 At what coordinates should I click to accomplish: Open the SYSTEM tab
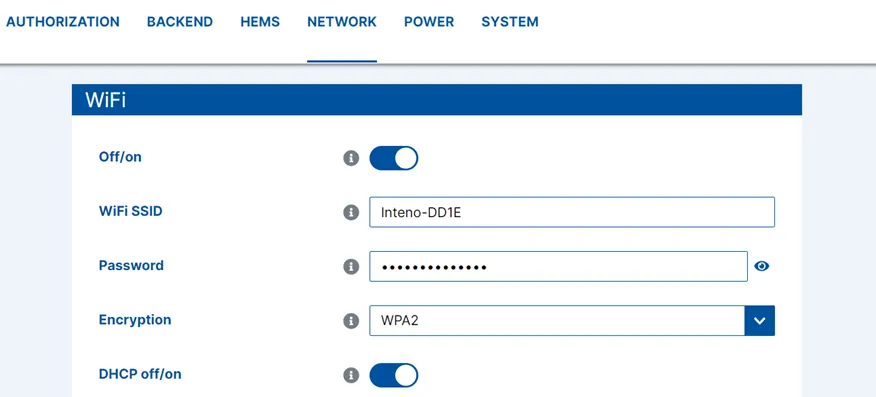click(510, 22)
